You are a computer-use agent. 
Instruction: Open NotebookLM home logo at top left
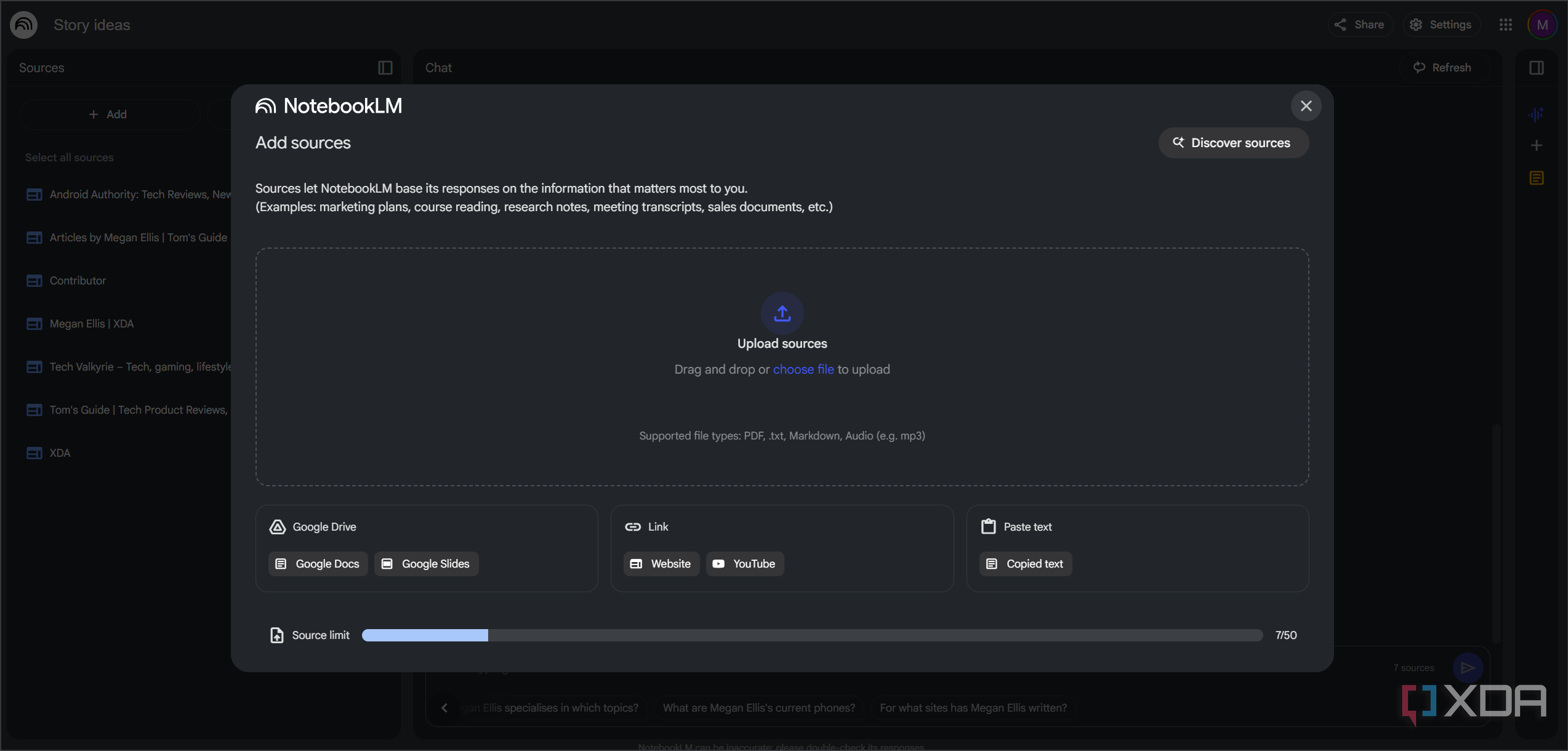click(x=24, y=25)
